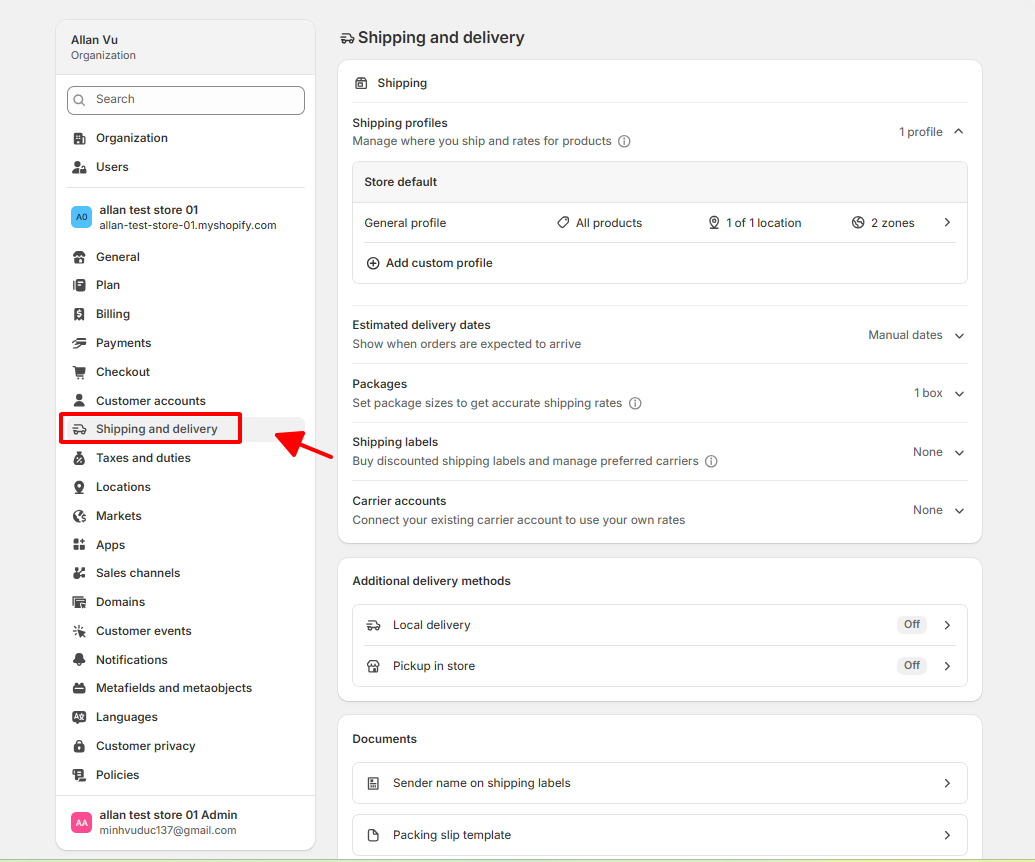Click the blue A0 store avatar

coord(81,217)
